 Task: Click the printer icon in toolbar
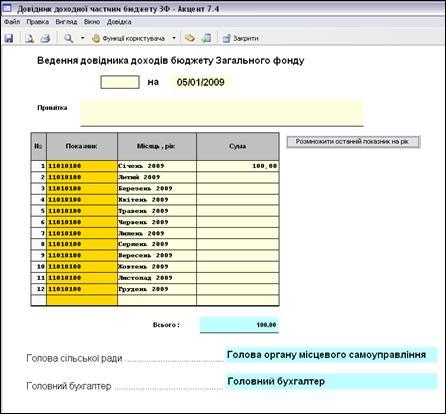[x=45, y=38]
